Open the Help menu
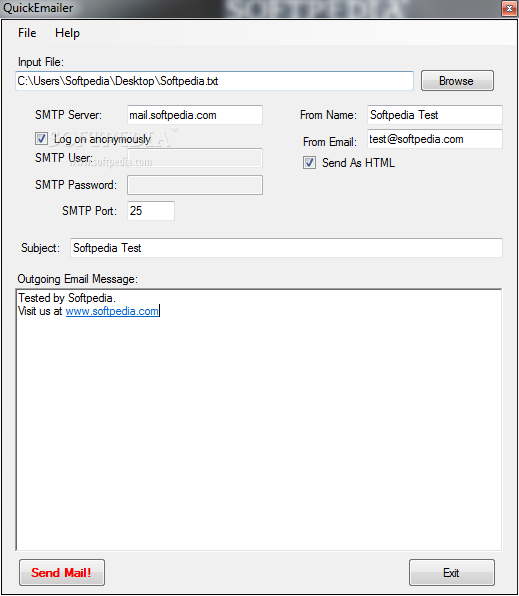Viewport: 519px width, 596px height. (67, 33)
